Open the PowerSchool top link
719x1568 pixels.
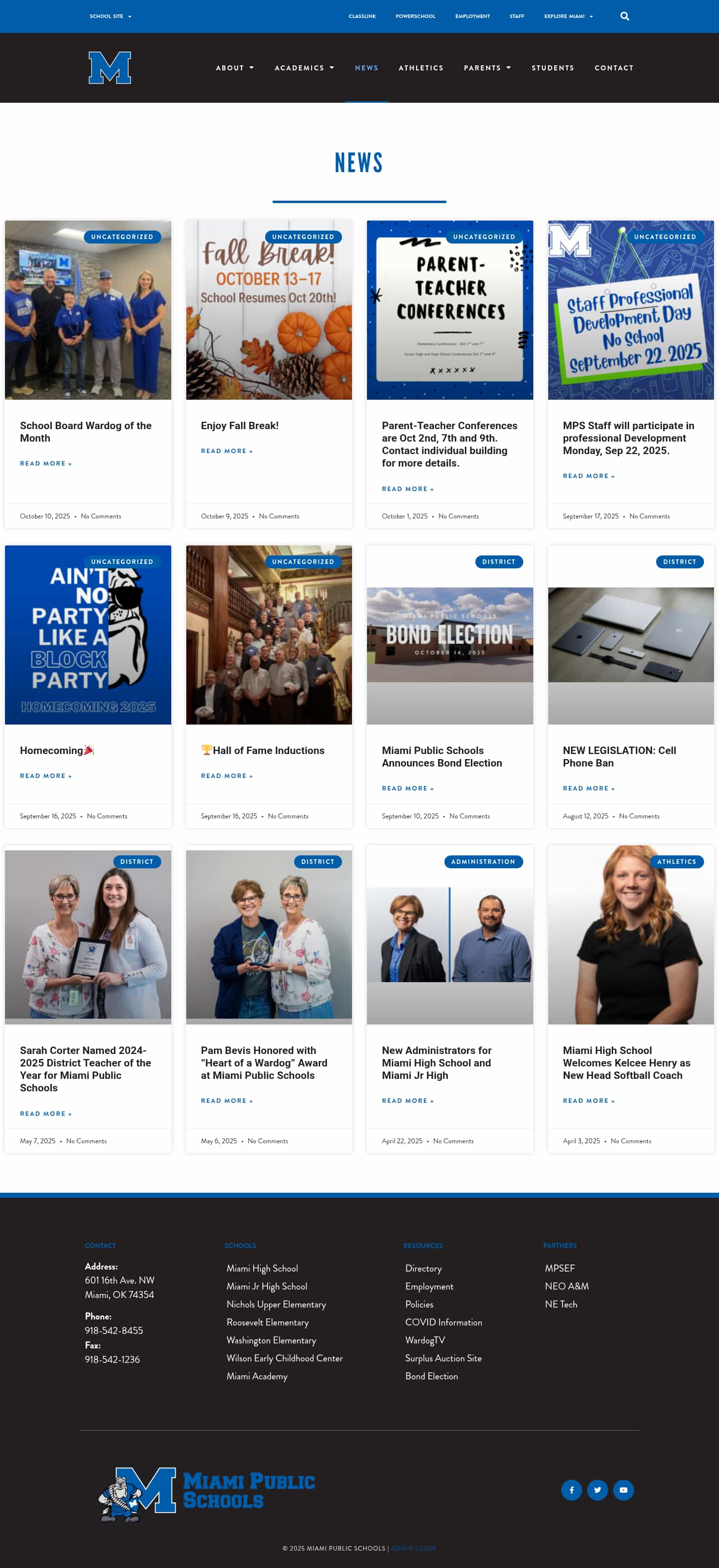click(415, 16)
